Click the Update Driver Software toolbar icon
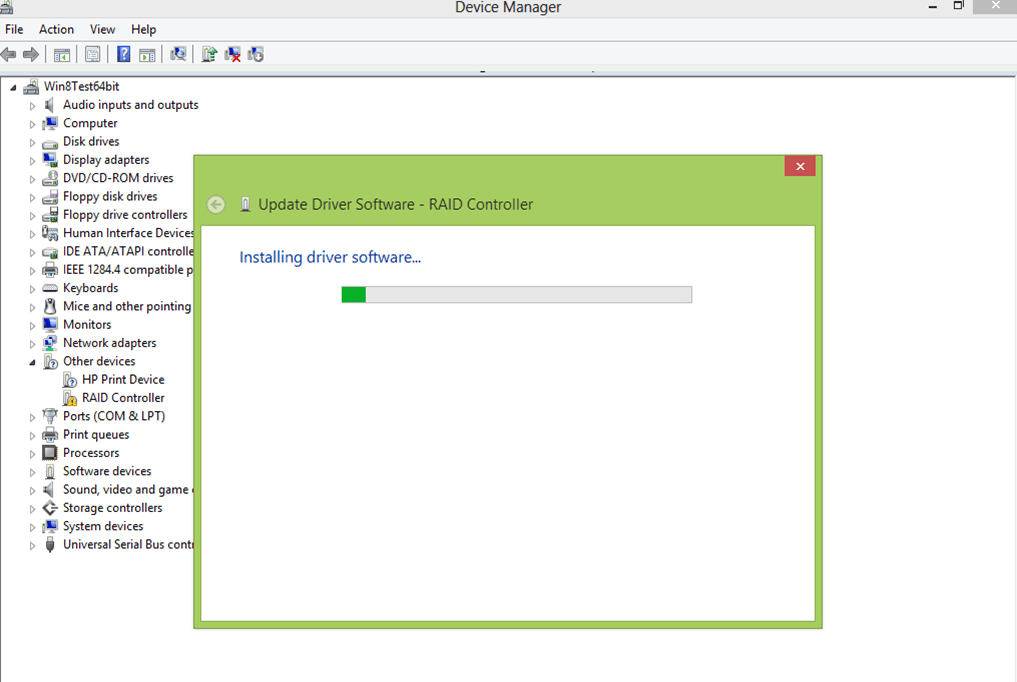Viewport: 1017px width, 682px height. click(x=208, y=54)
